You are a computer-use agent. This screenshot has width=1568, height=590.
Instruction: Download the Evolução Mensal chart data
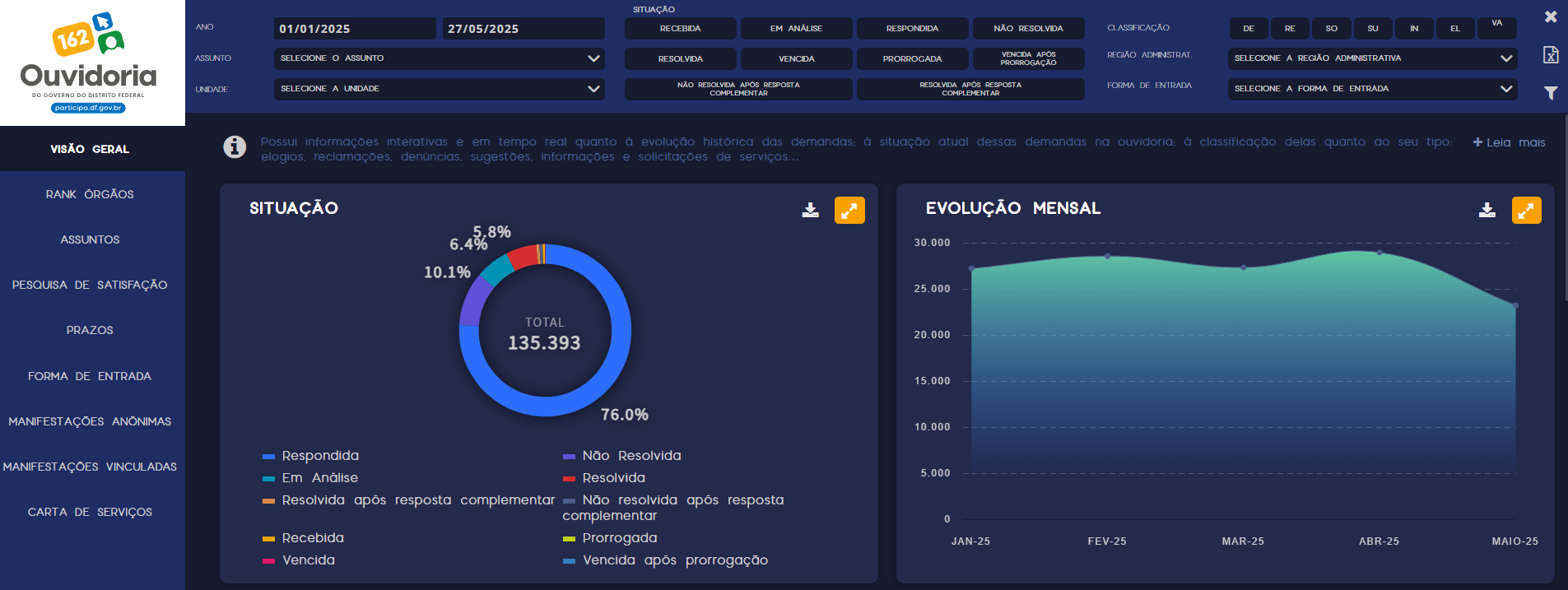(x=1487, y=210)
